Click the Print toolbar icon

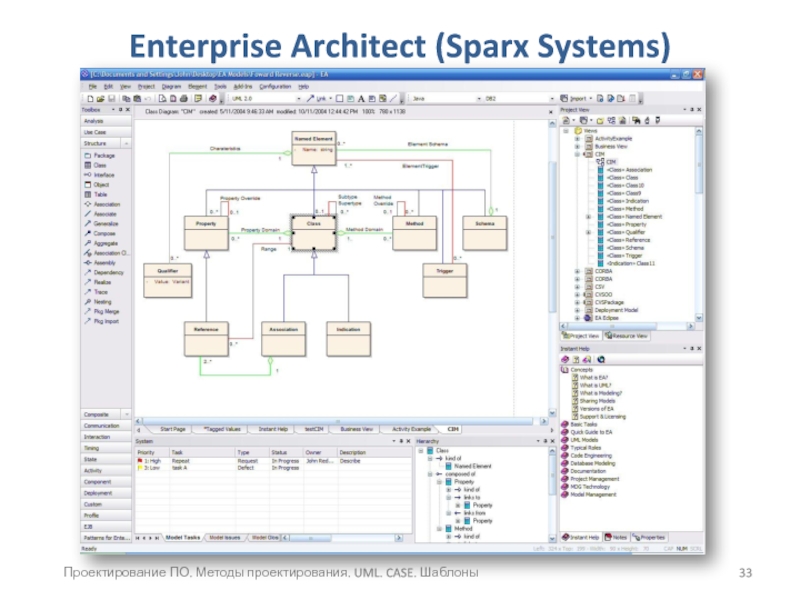184,98
